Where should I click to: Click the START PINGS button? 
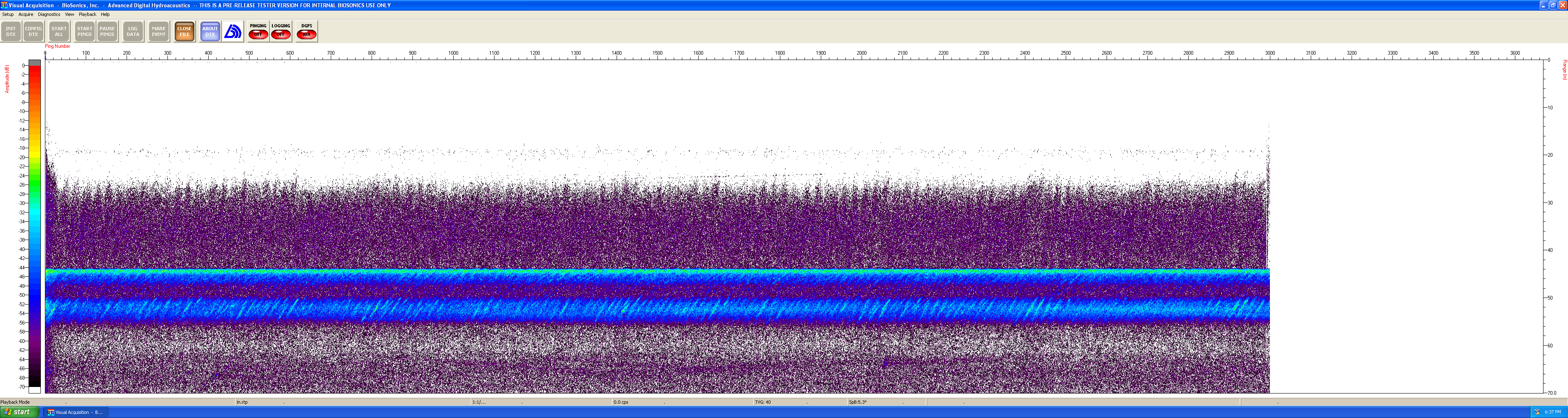[x=85, y=32]
